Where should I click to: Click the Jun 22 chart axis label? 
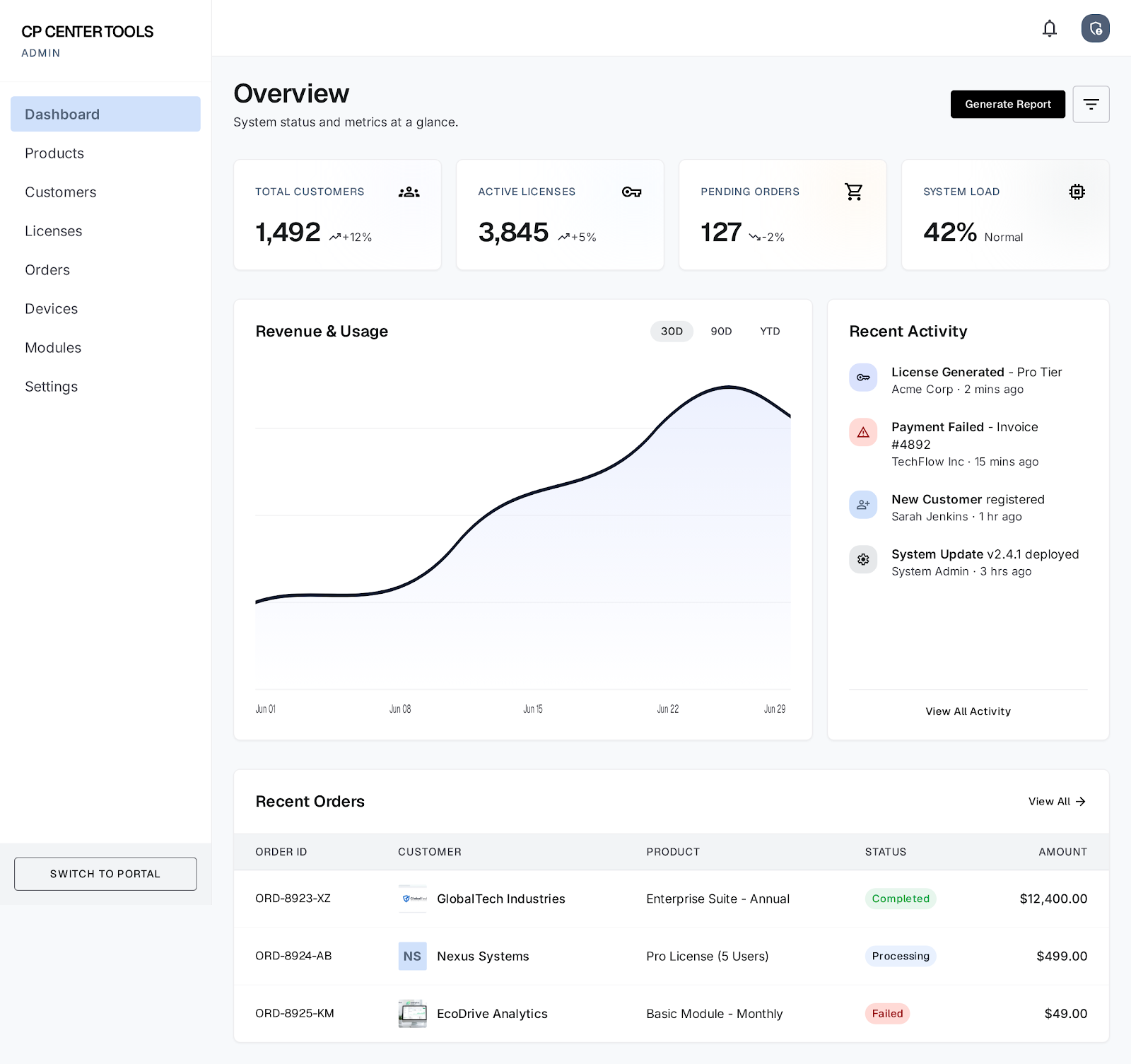point(667,709)
